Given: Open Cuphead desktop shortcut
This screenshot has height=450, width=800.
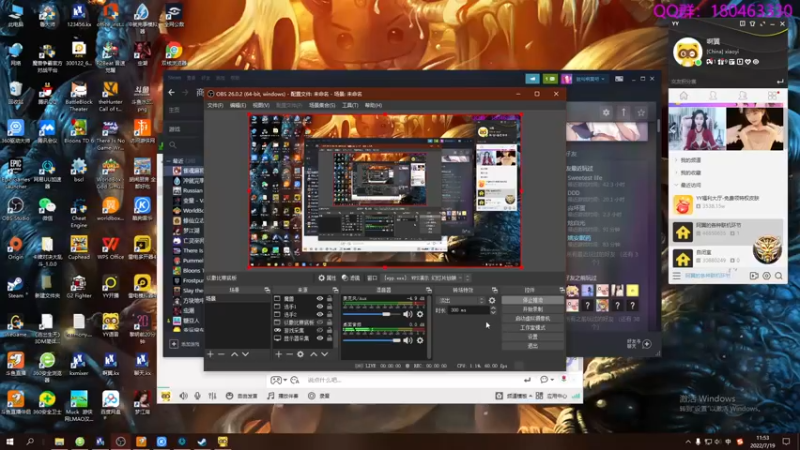Looking at the screenshot, I should 79,248.
